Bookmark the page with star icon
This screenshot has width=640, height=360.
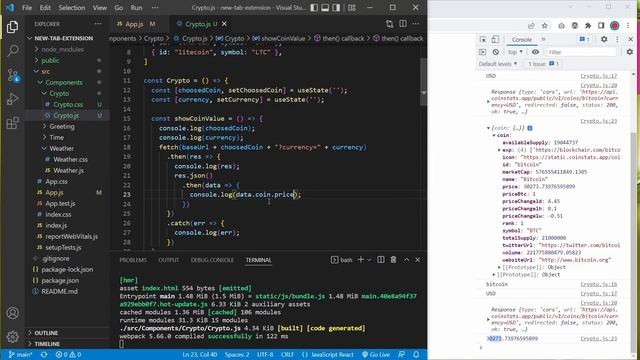point(544,26)
